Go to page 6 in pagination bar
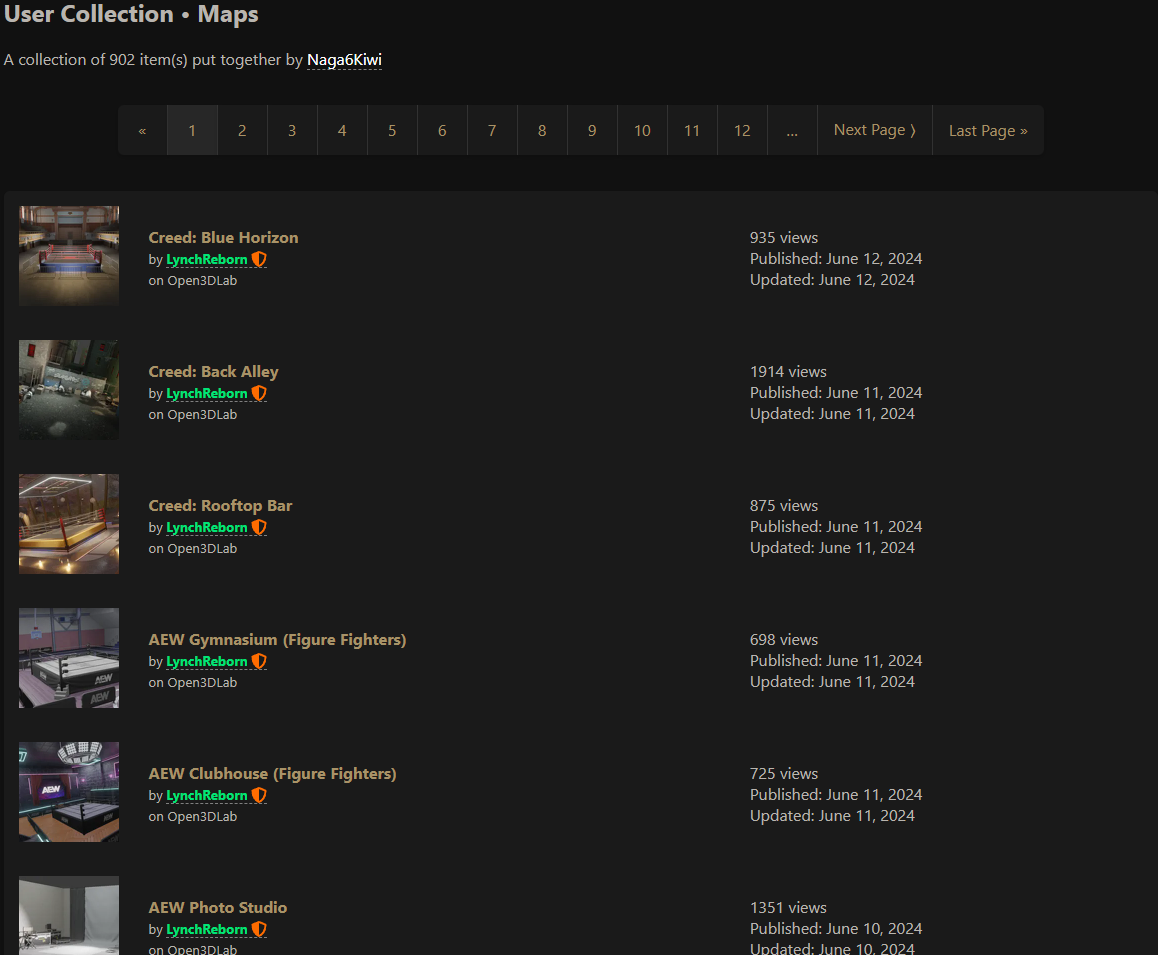This screenshot has height=955, width=1158. [442, 131]
